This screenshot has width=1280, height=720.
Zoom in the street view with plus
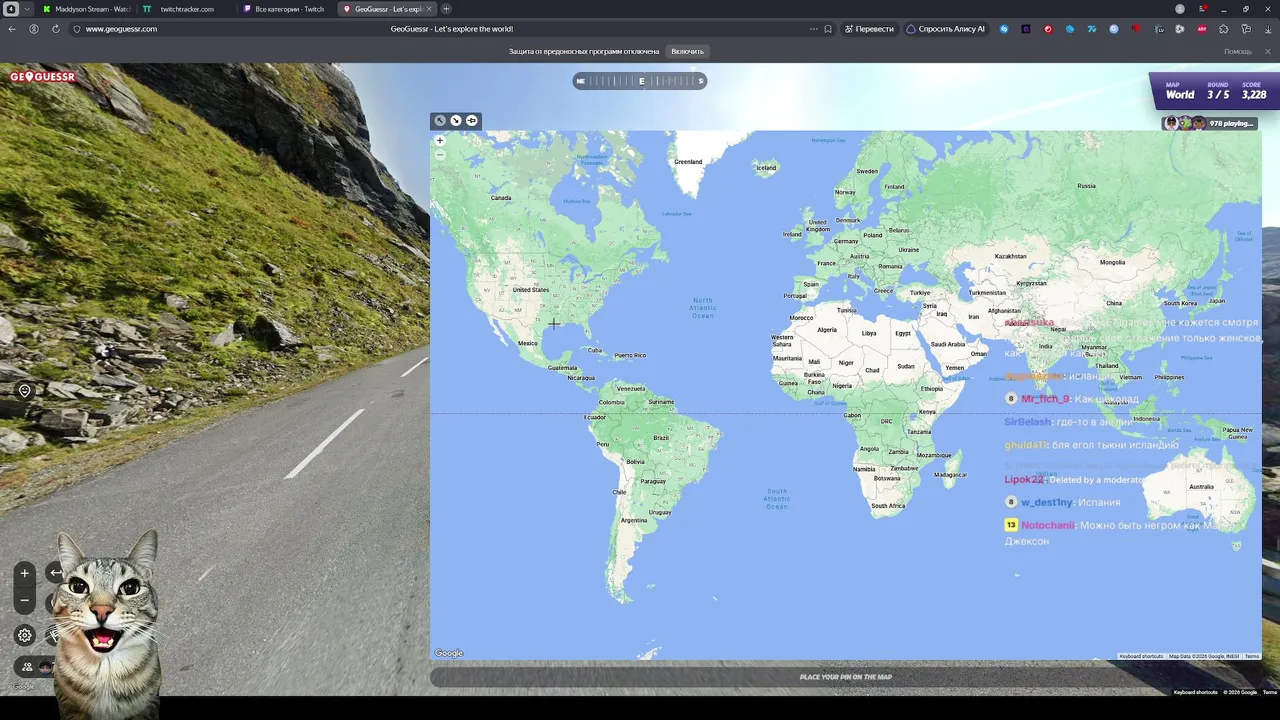(x=25, y=573)
